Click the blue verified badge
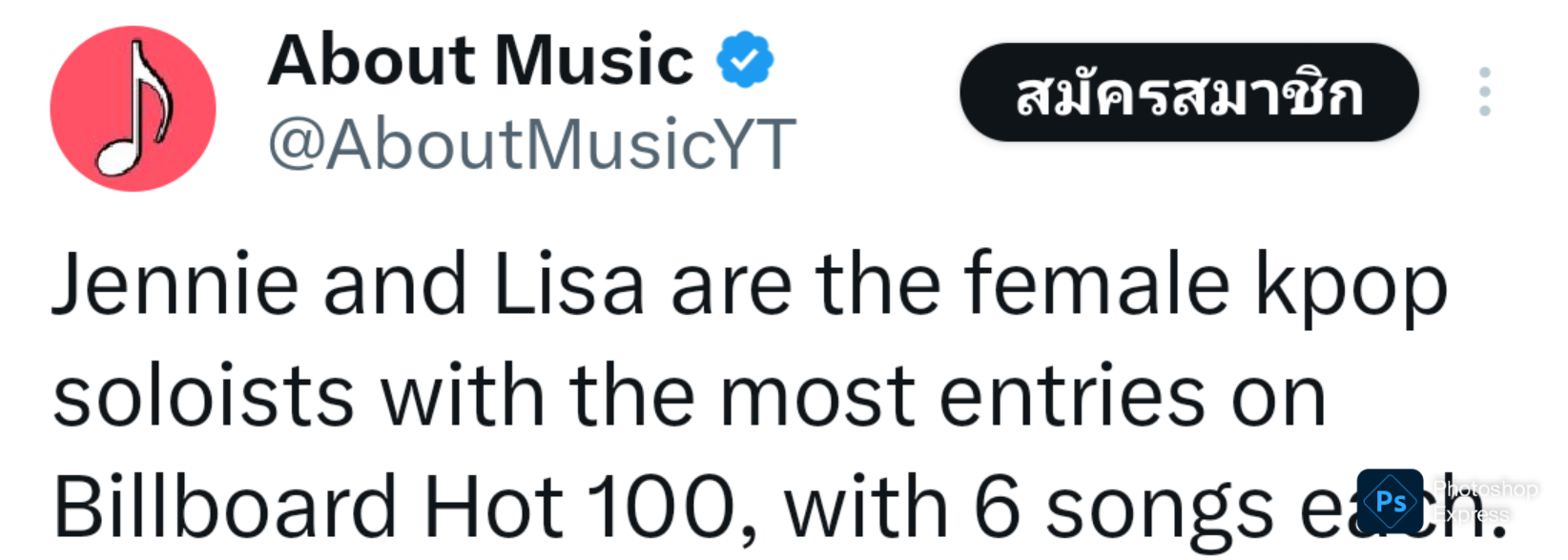This screenshot has height=560, width=1568. (x=745, y=59)
